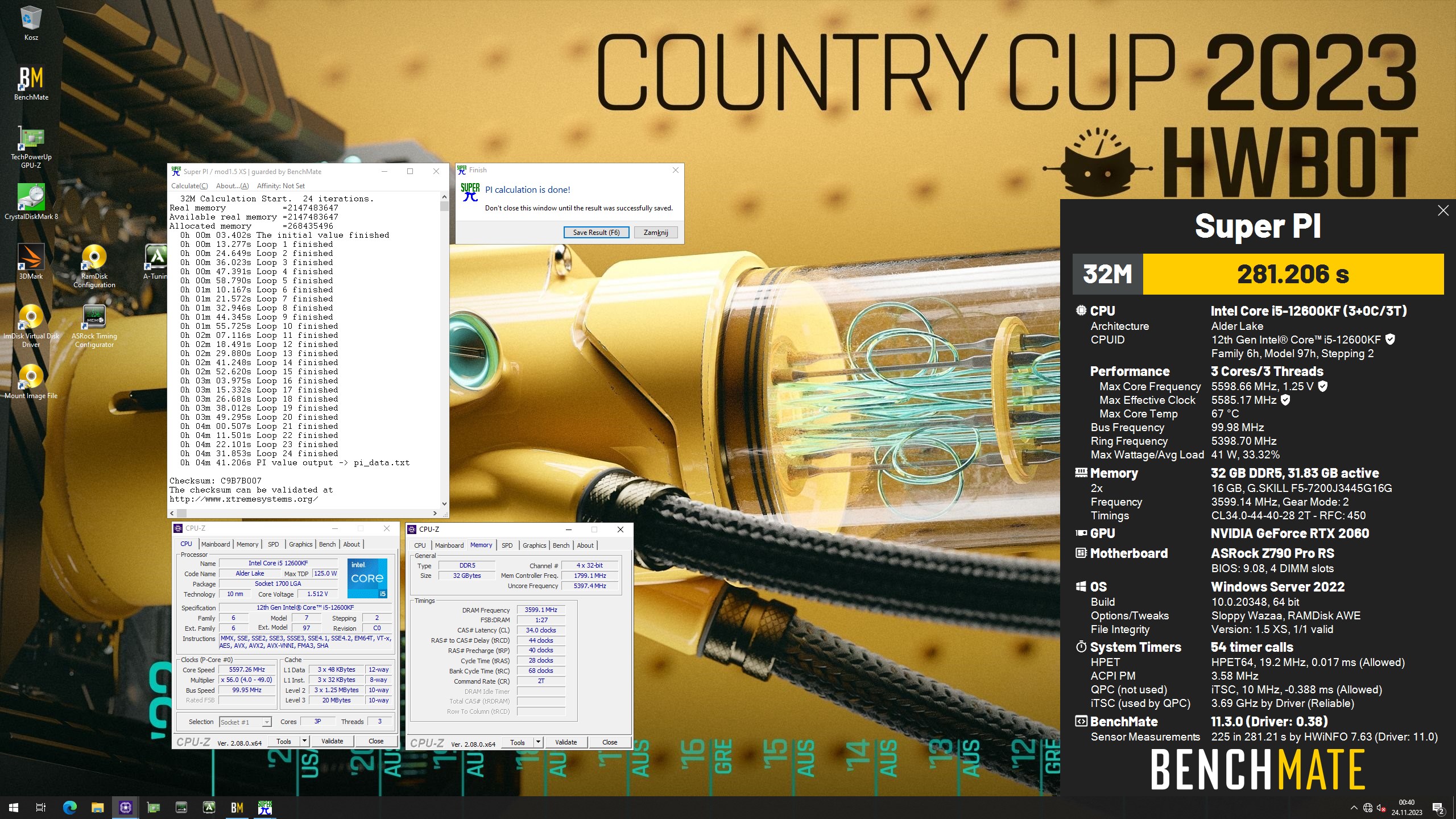Open the notification center icon
The height and width of the screenshot is (819, 1456).
(x=1437, y=808)
